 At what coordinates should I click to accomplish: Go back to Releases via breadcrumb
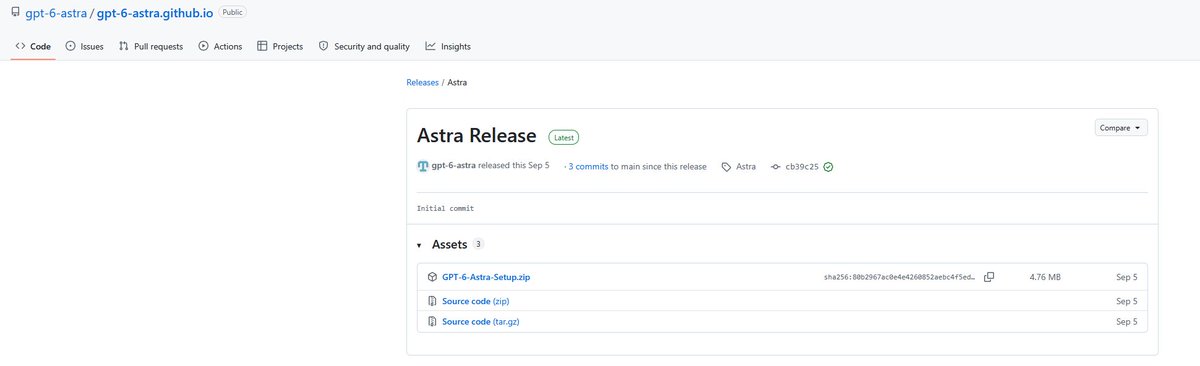pyautogui.click(x=422, y=82)
